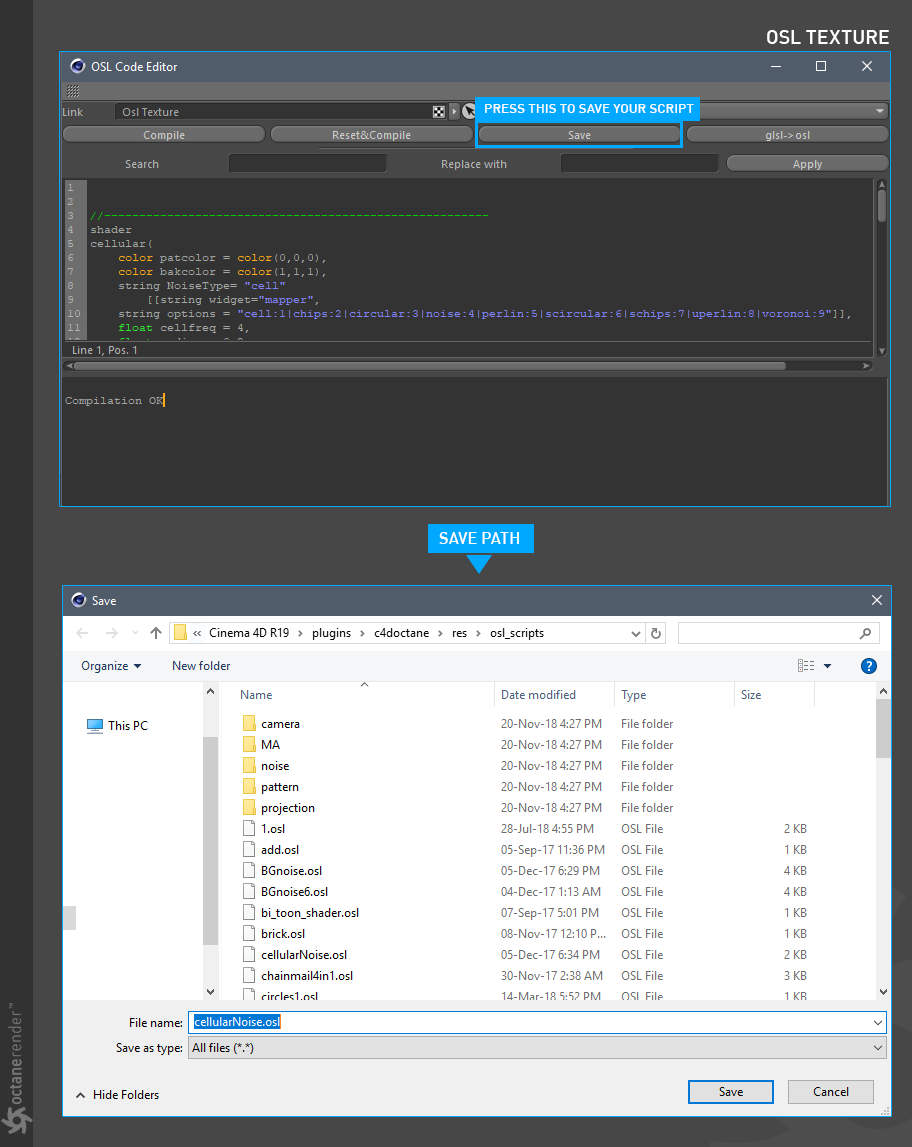
Task: Click Save button in OSL Code Editor
Action: click(579, 135)
